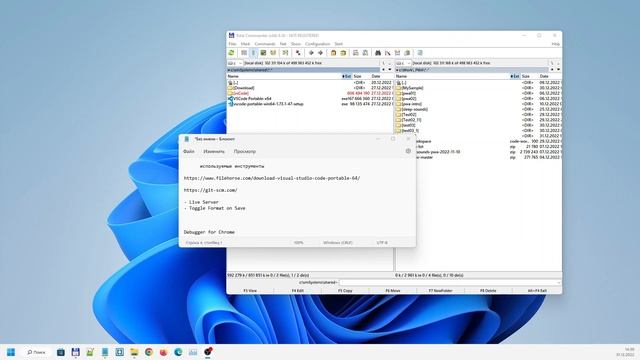Sort left panel by Name column header

(284, 76)
